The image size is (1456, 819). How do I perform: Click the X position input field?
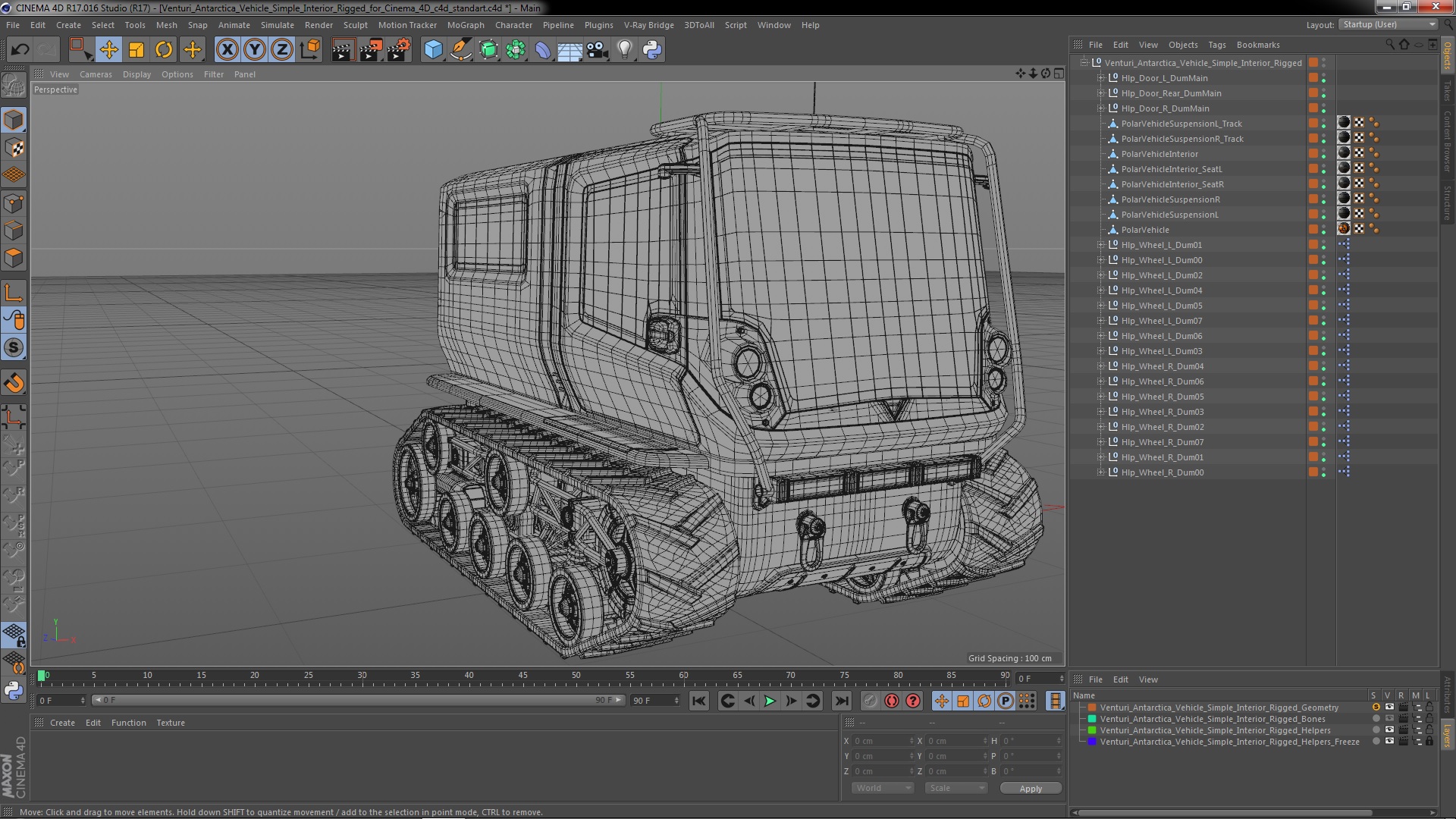point(883,741)
